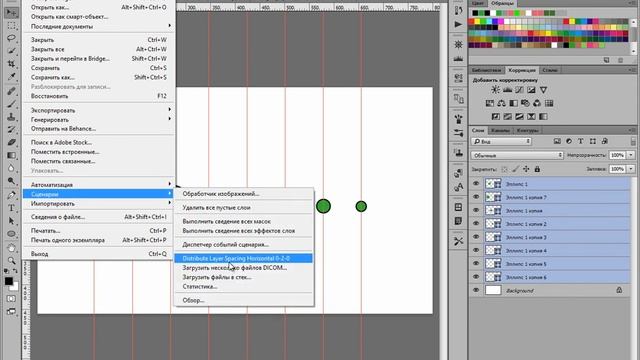Add a Levels adjustment
This screenshot has width=640, height=360.
[x=507, y=90]
